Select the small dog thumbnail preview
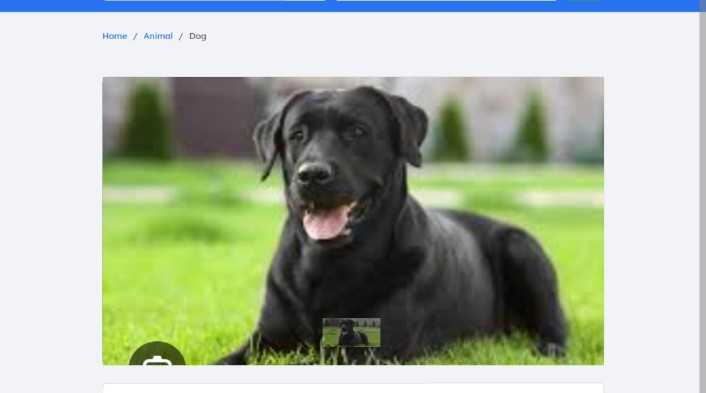 coord(351,333)
